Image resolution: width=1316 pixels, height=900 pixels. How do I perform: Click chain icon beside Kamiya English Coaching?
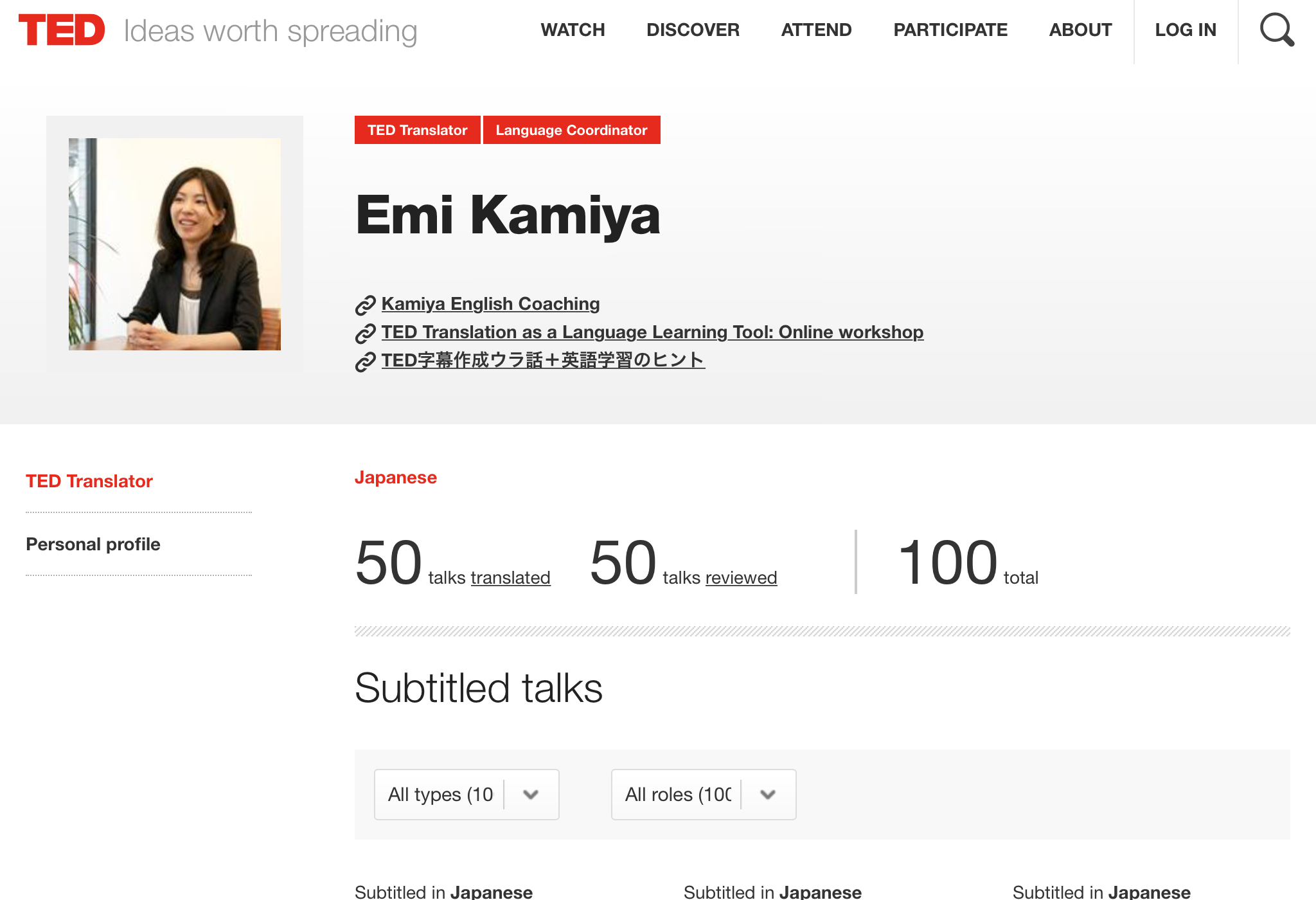[x=365, y=305]
